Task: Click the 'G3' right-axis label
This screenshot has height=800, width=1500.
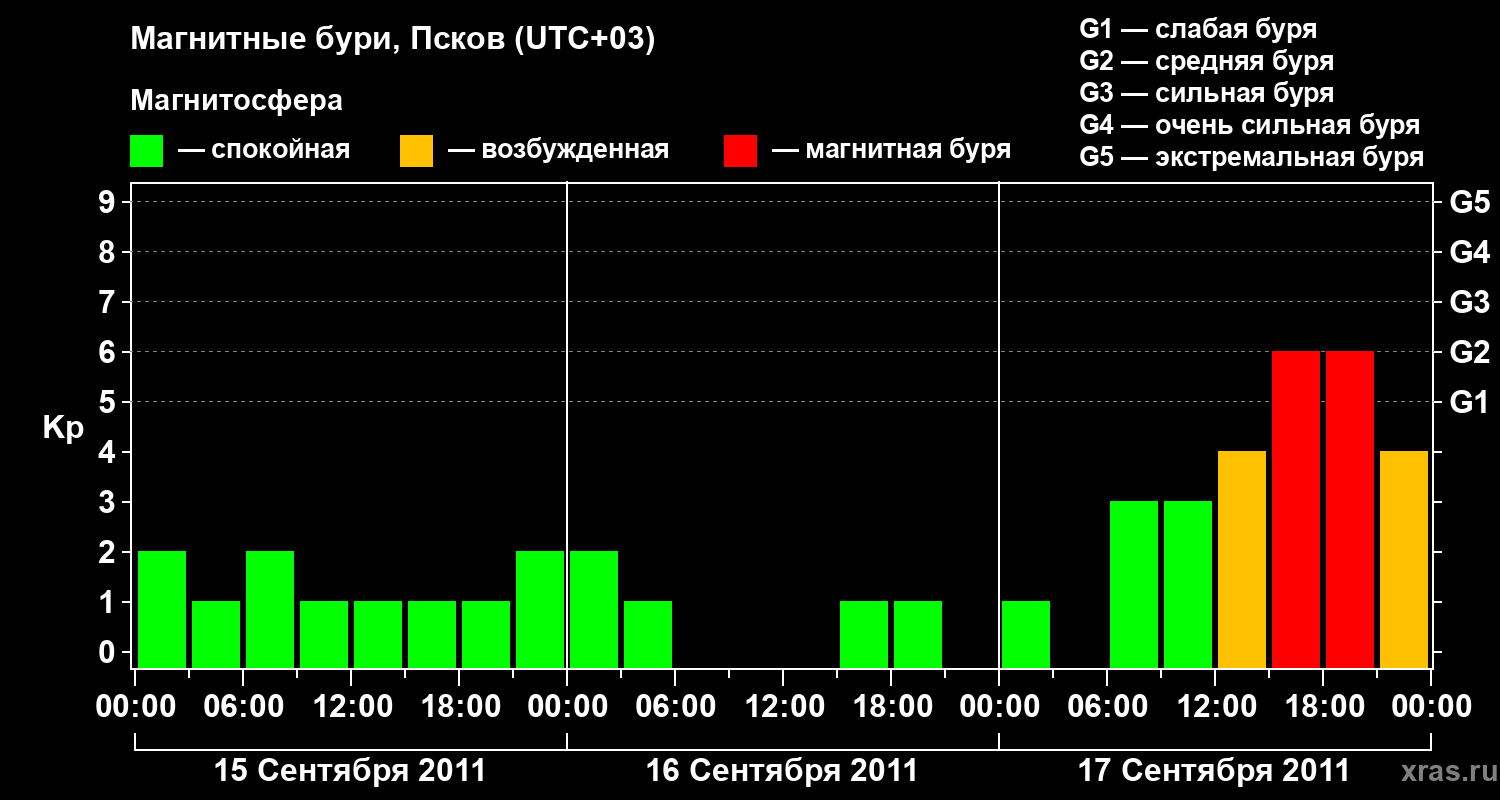Action: click(1469, 302)
